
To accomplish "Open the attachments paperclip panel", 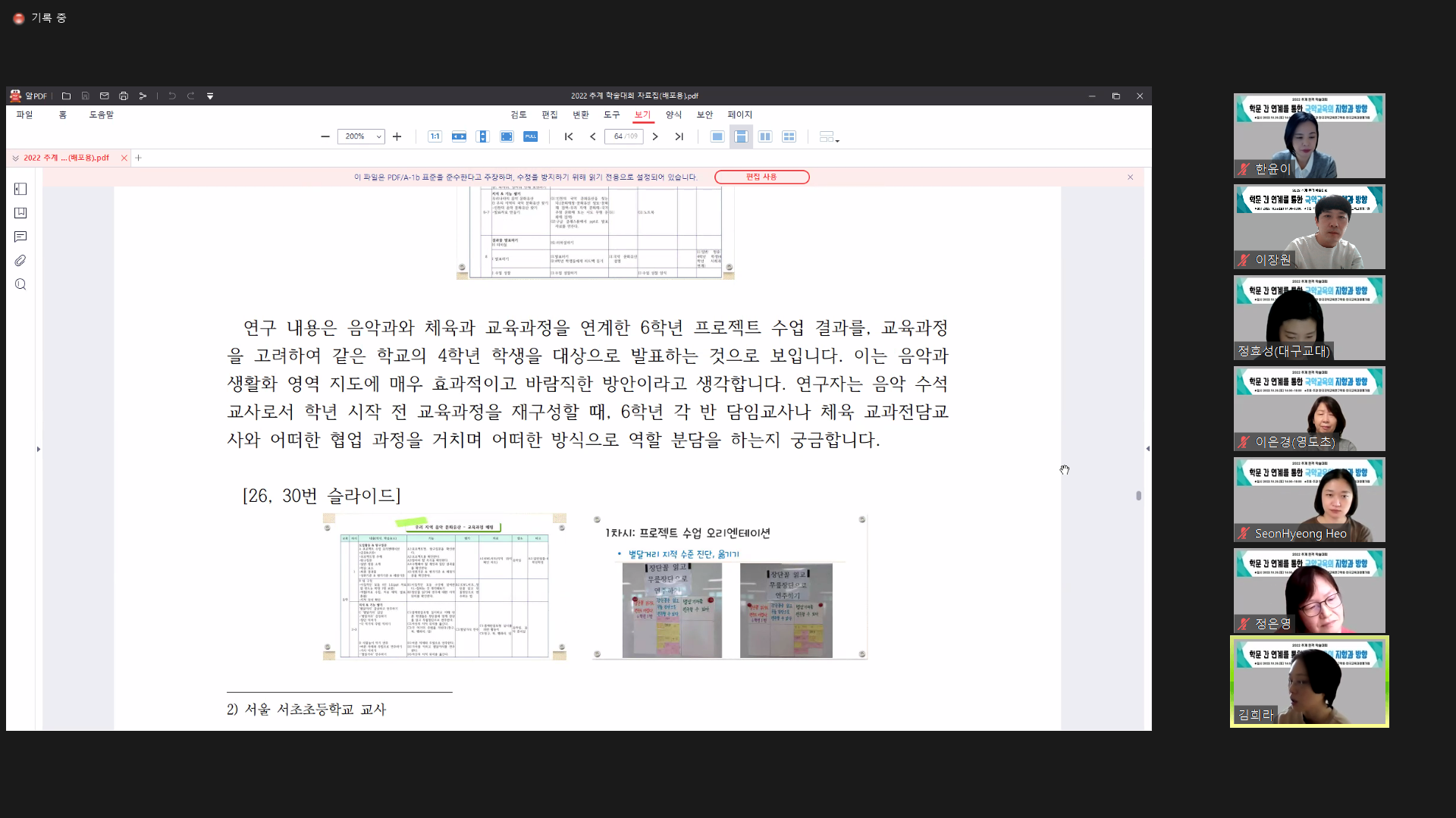I will pyautogui.click(x=20, y=262).
